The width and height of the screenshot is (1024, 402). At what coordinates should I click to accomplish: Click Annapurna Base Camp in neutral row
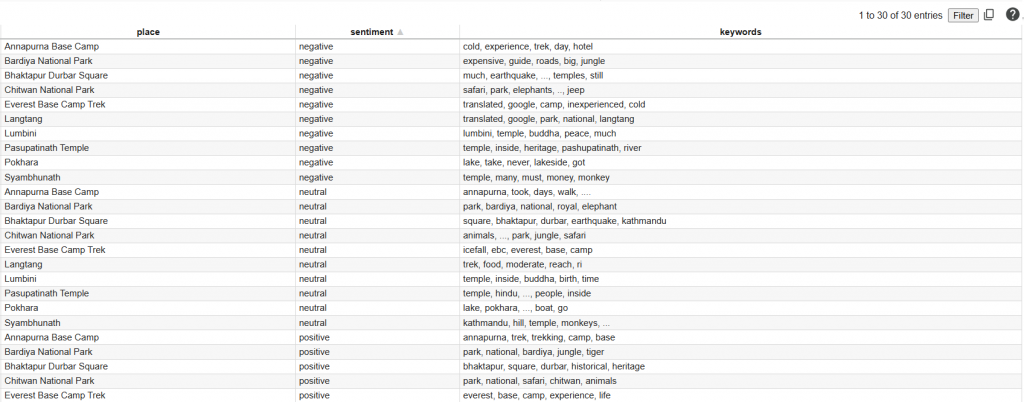click(52, 192)
